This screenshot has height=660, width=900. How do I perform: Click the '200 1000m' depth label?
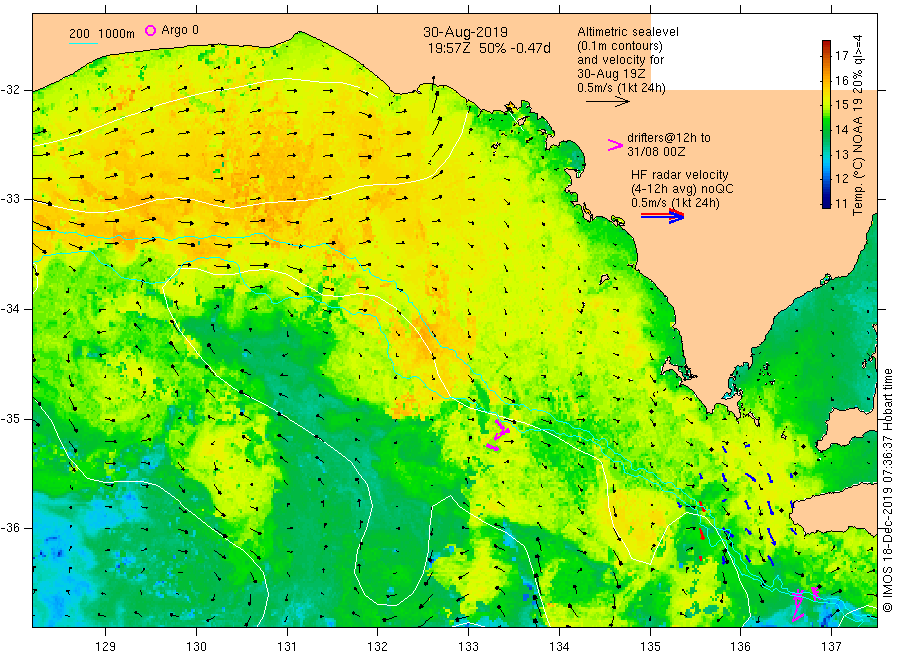point(102,34)
